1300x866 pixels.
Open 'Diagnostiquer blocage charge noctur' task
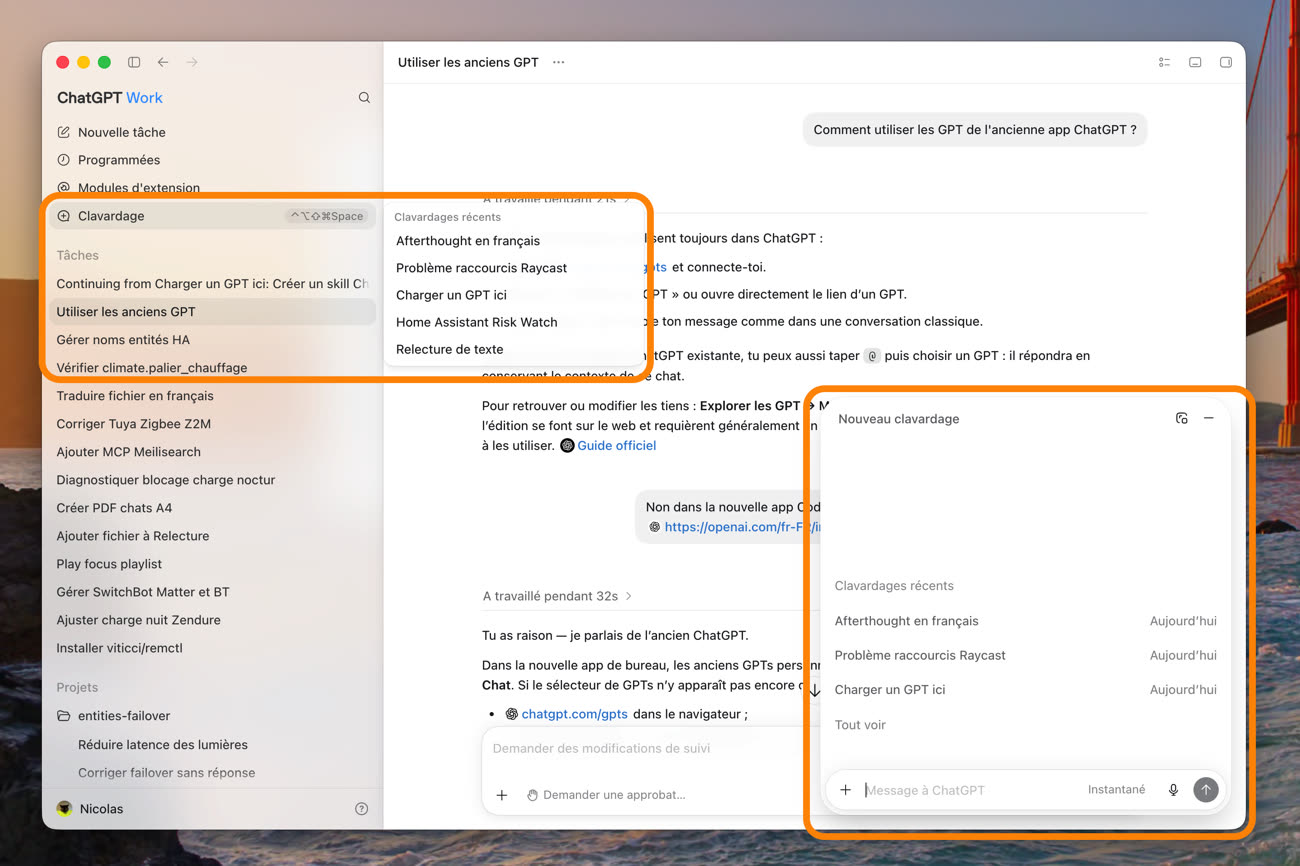tap(212, 480)
